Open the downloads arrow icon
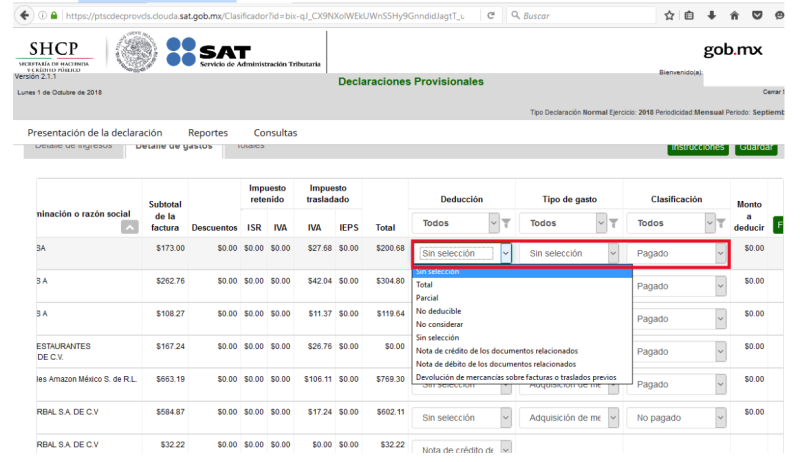The width and height of the screenshot is (800, 462). tap(711, 16)
